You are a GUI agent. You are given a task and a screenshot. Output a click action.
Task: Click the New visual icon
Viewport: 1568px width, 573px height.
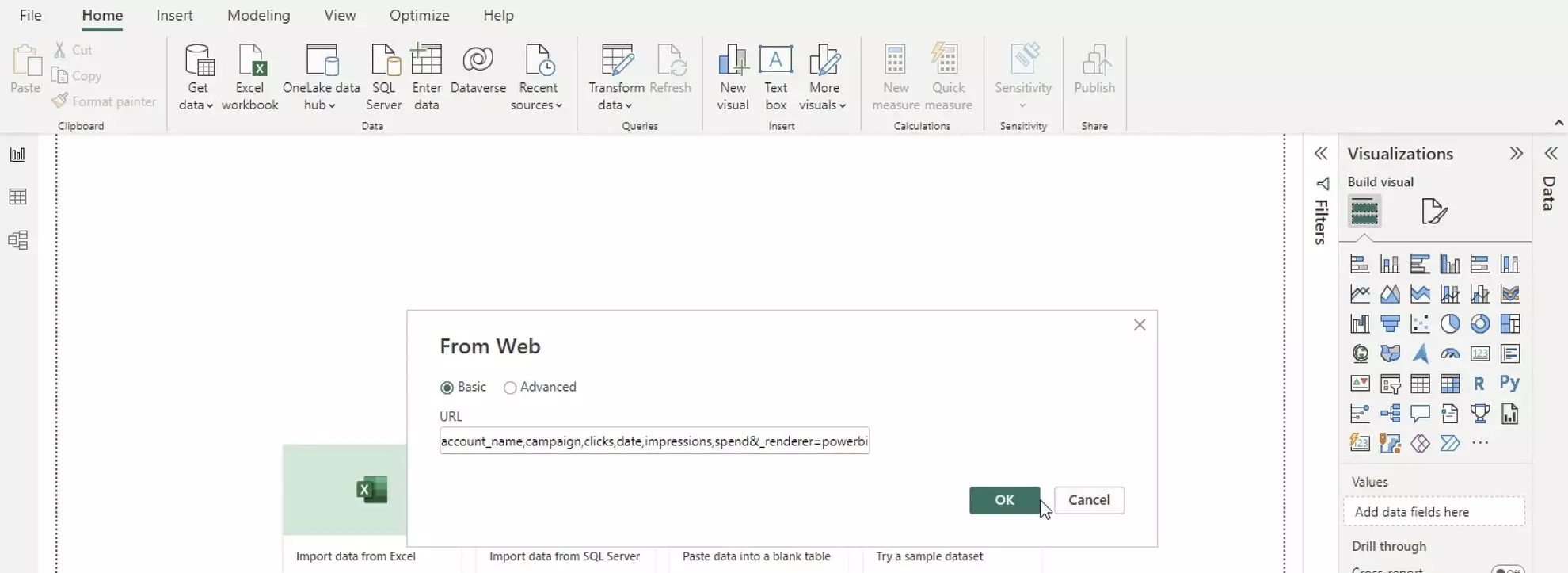pos(733,78)
